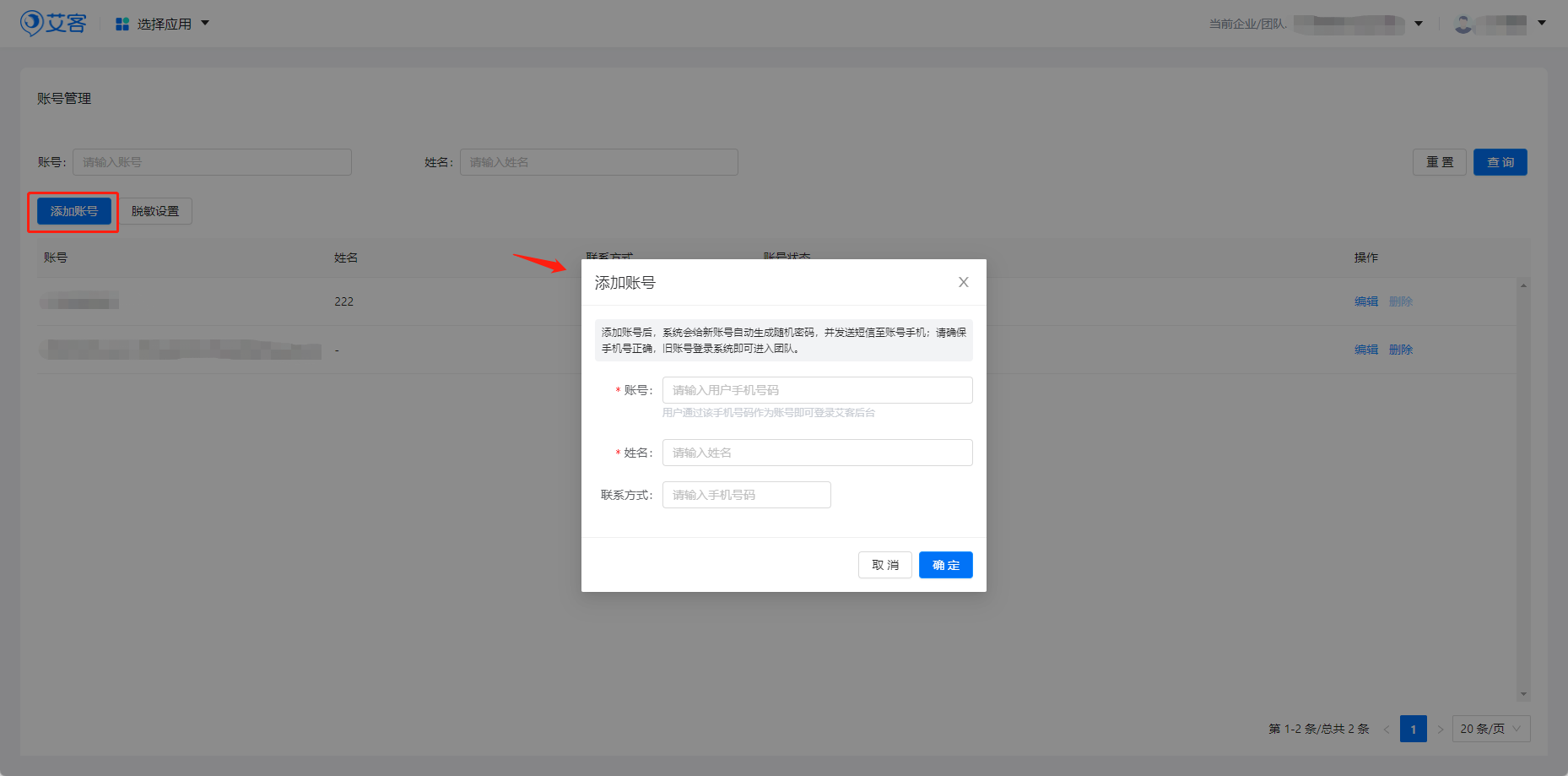The width and height of the screenshot is (1568, 776).
Task: Click the 重置 button
Action: [1439, 162]
